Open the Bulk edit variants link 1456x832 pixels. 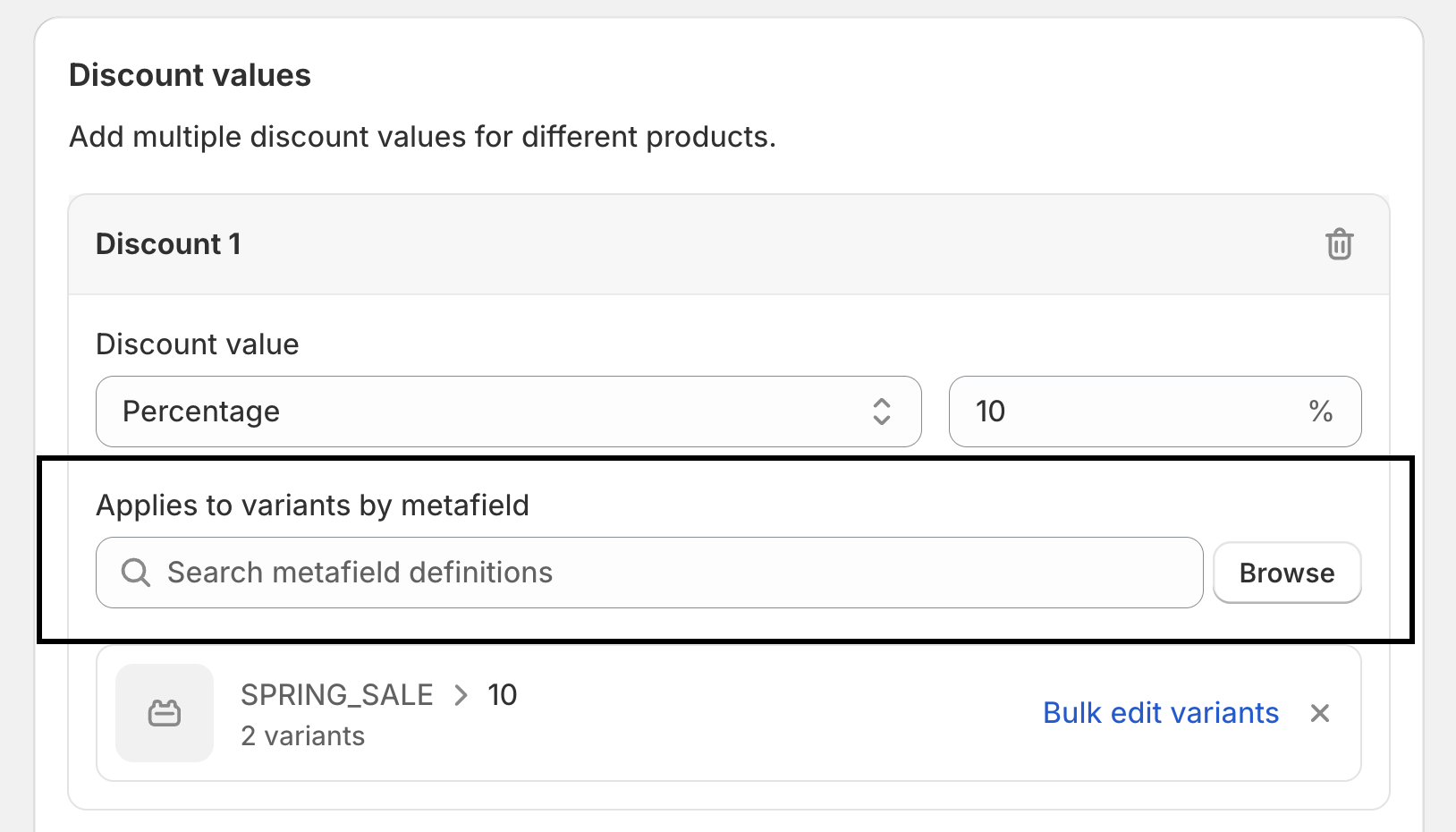pyautogui.click(x=1161, y=713)
